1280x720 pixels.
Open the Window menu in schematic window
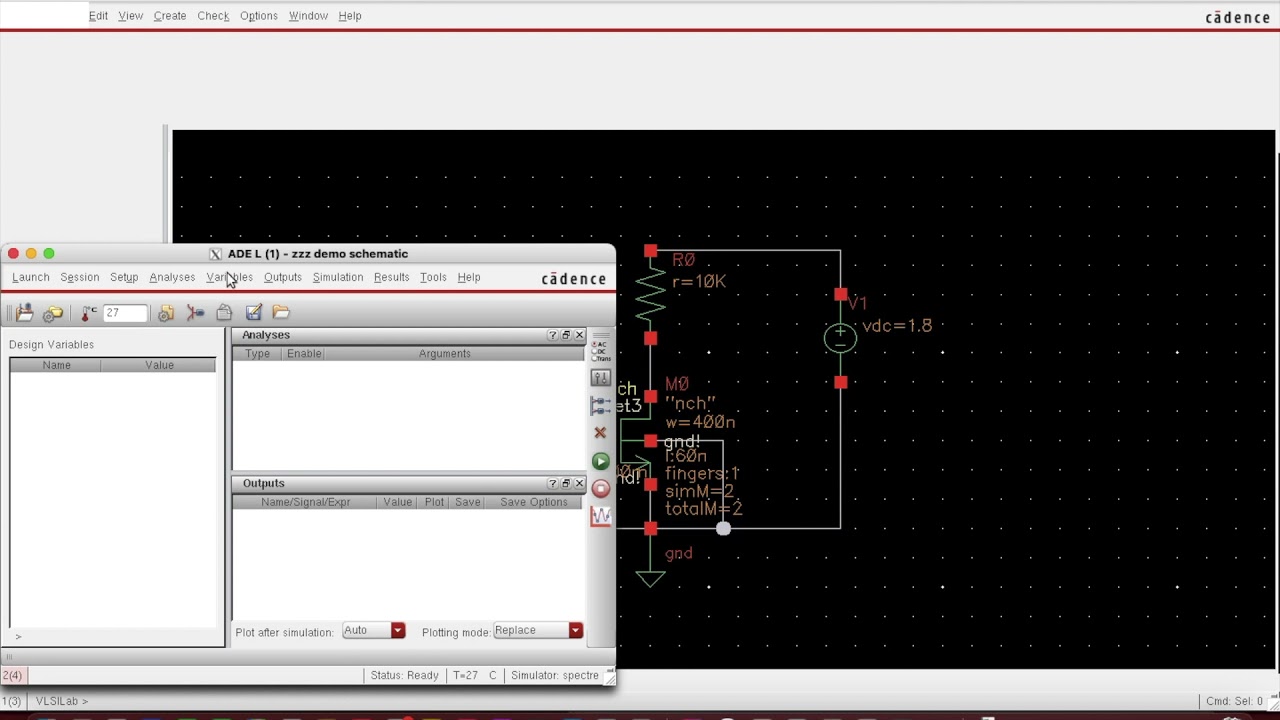tap(308, 16)
